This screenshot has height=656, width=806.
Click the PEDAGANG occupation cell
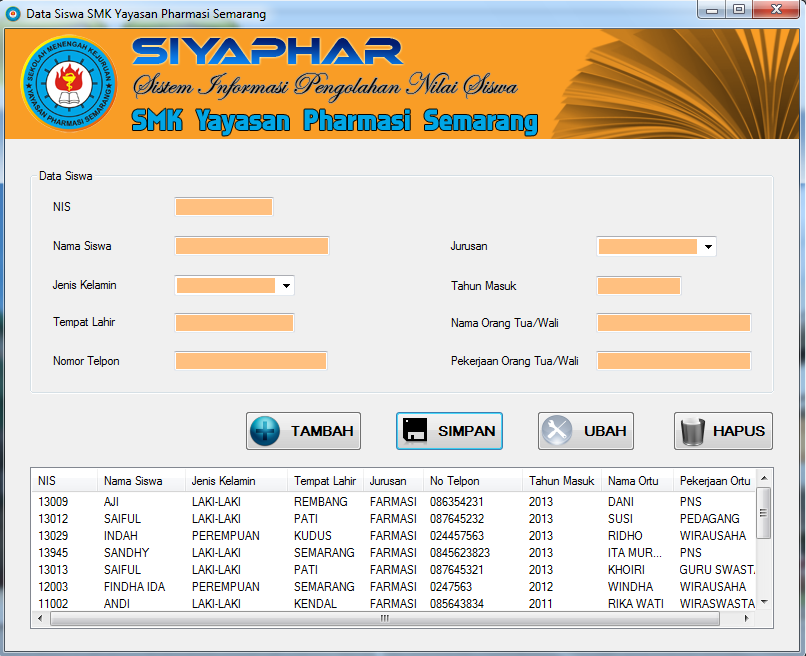pyautogui.click(x=709, y=518)
